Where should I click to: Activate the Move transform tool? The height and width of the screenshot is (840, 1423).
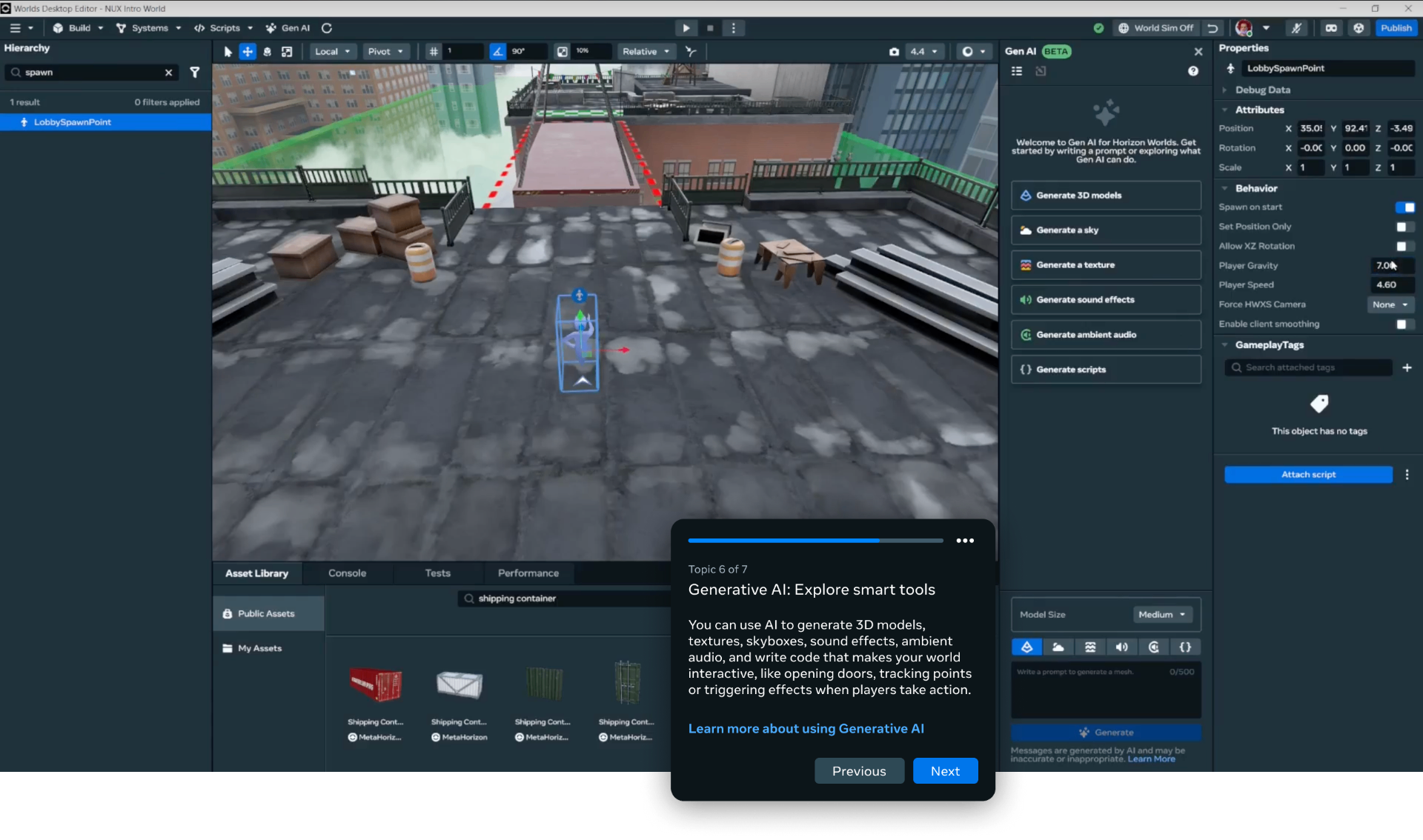pos(248,52)
